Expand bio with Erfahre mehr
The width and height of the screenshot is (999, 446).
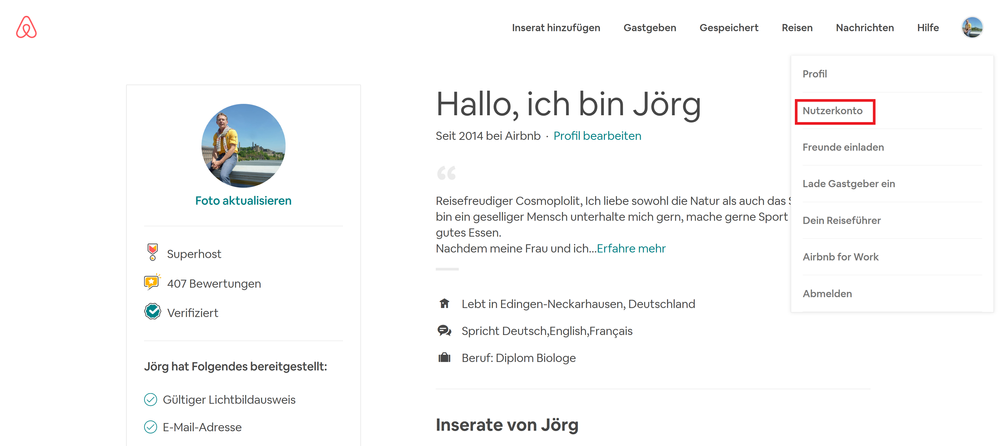tap(631, 249)
